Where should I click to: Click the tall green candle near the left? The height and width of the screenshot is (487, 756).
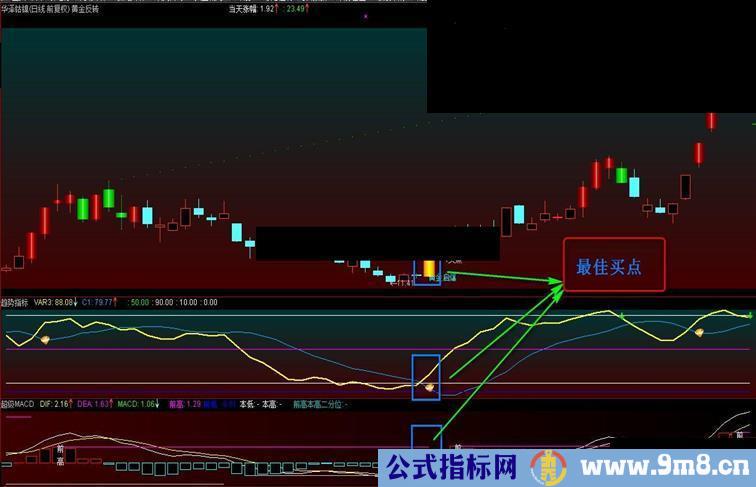pos(108,197)
